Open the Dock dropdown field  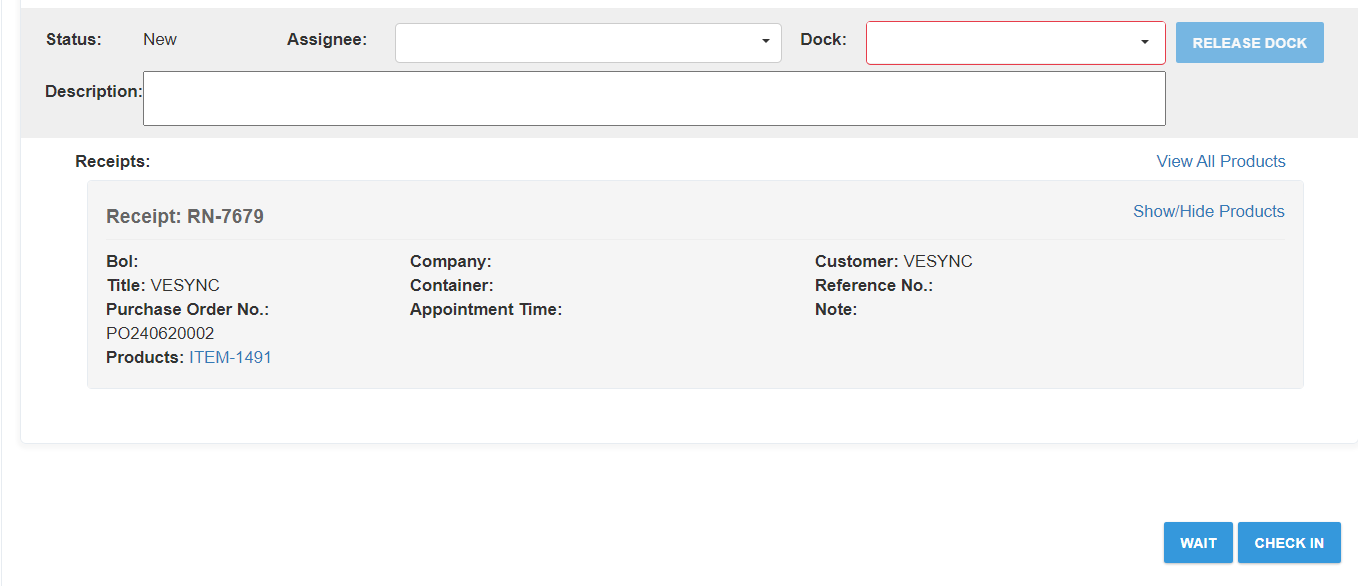click(1000, 43)
